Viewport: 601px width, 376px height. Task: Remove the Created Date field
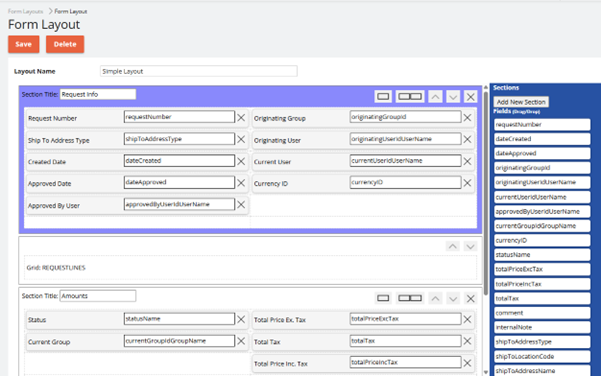[241, 161]
